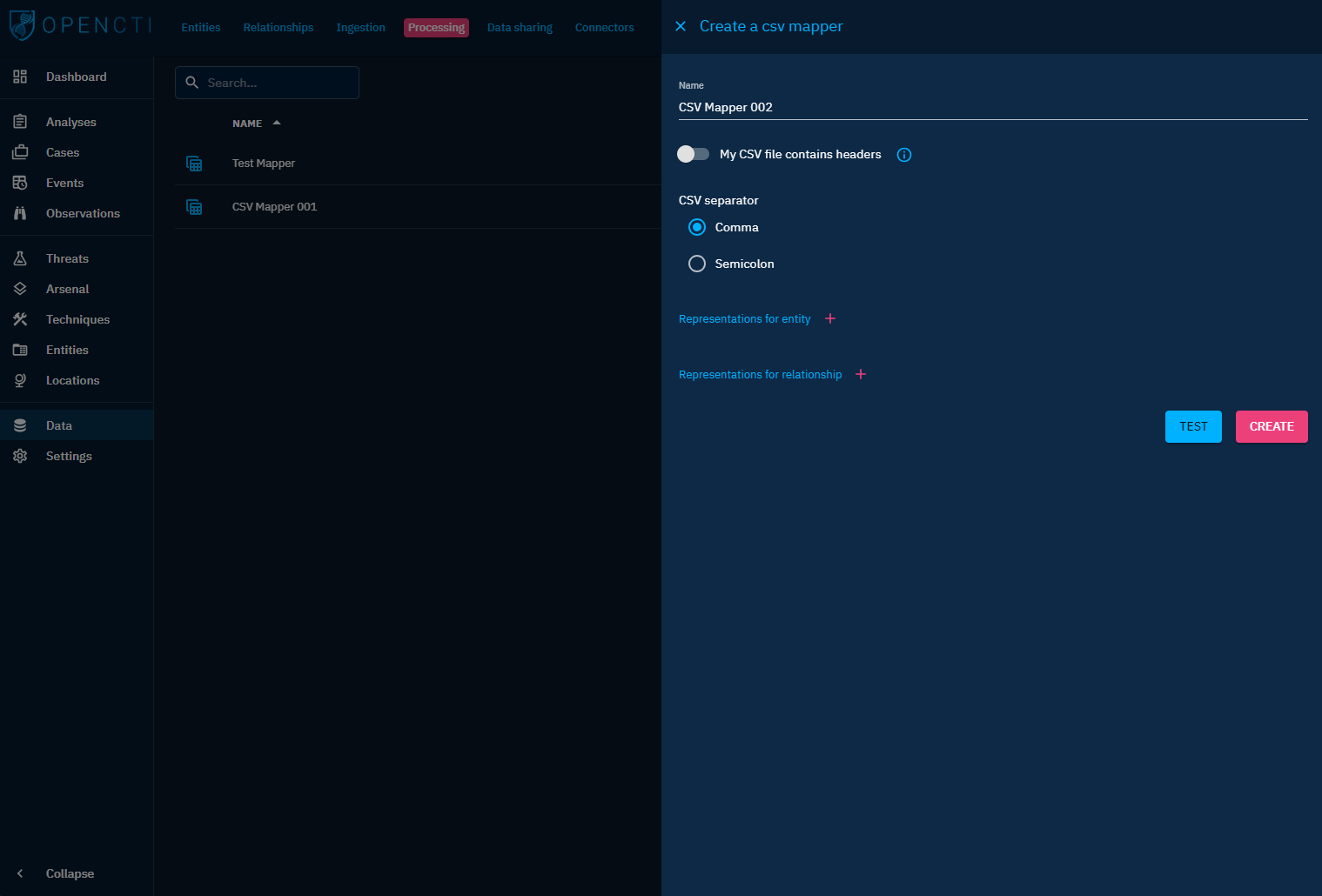Collapse the sidebar with chevron

point(20,873)
